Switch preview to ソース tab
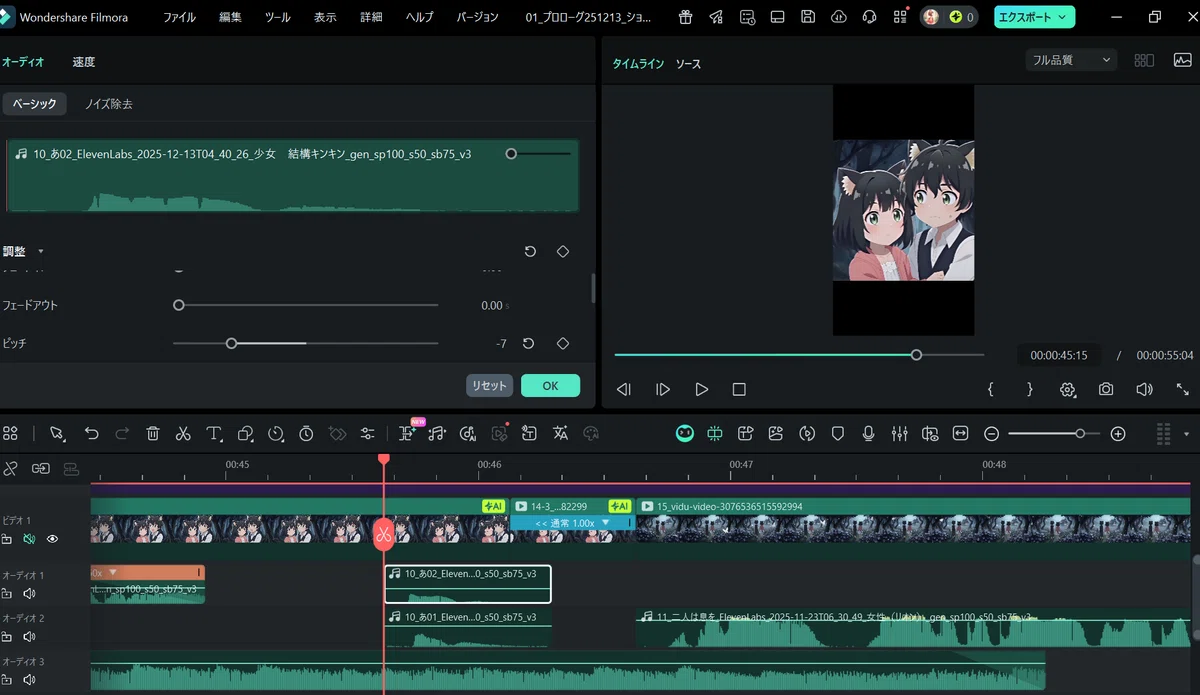1200x695 pixels. click(x=688, y=64)
